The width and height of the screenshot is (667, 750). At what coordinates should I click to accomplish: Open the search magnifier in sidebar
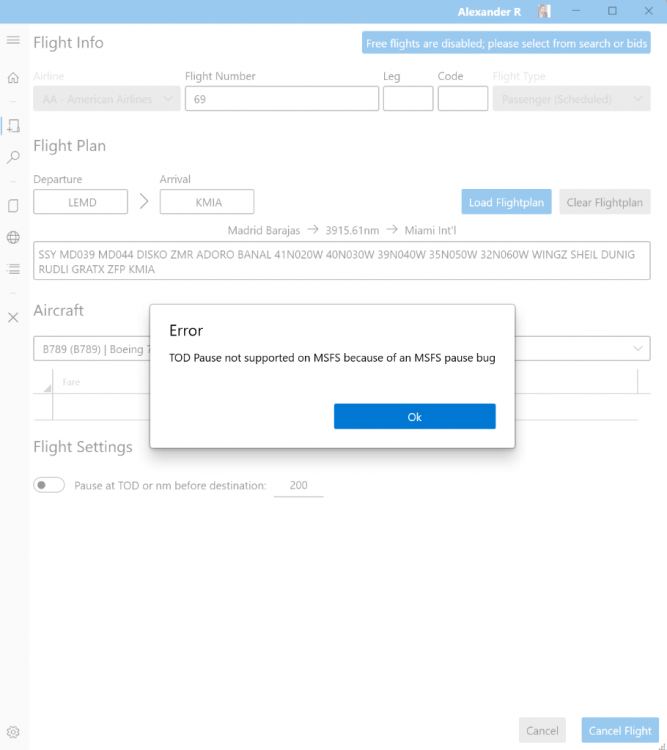pos(13,157)
